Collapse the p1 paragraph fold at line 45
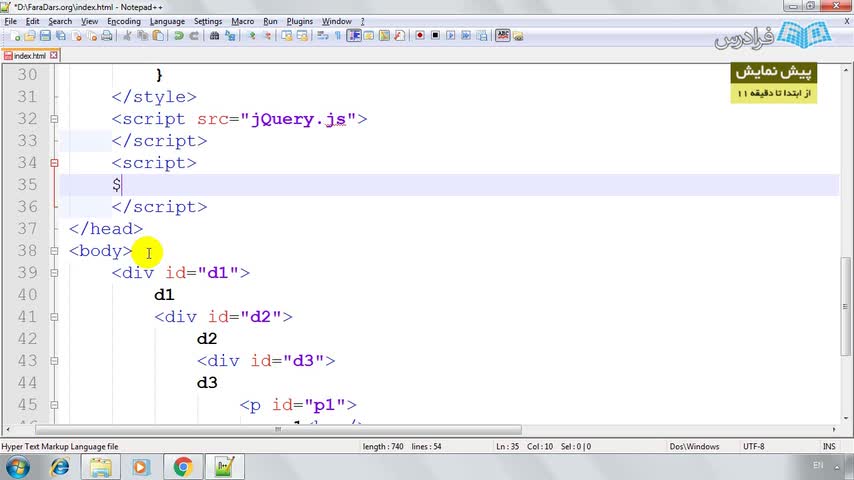Image resolution: width=854 pixels, height=480 pixels. [54, 405]
